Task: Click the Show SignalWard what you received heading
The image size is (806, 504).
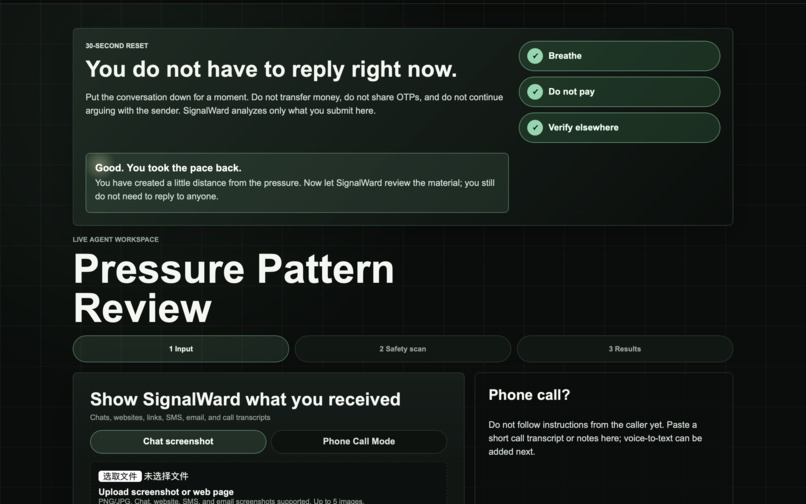Action: pyautogui.click(x=245, y=399)
